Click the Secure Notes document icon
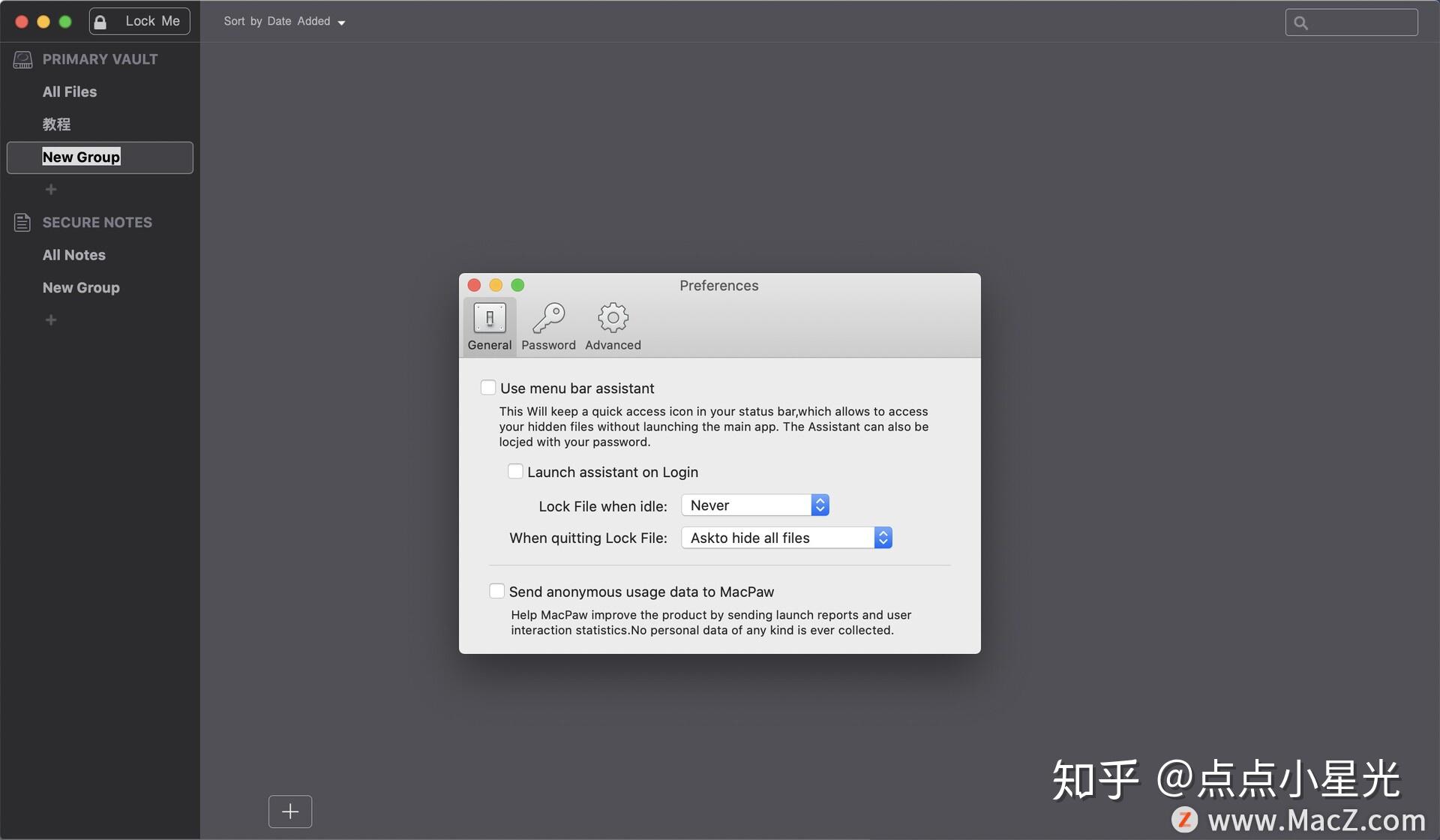 click(22, 222)
